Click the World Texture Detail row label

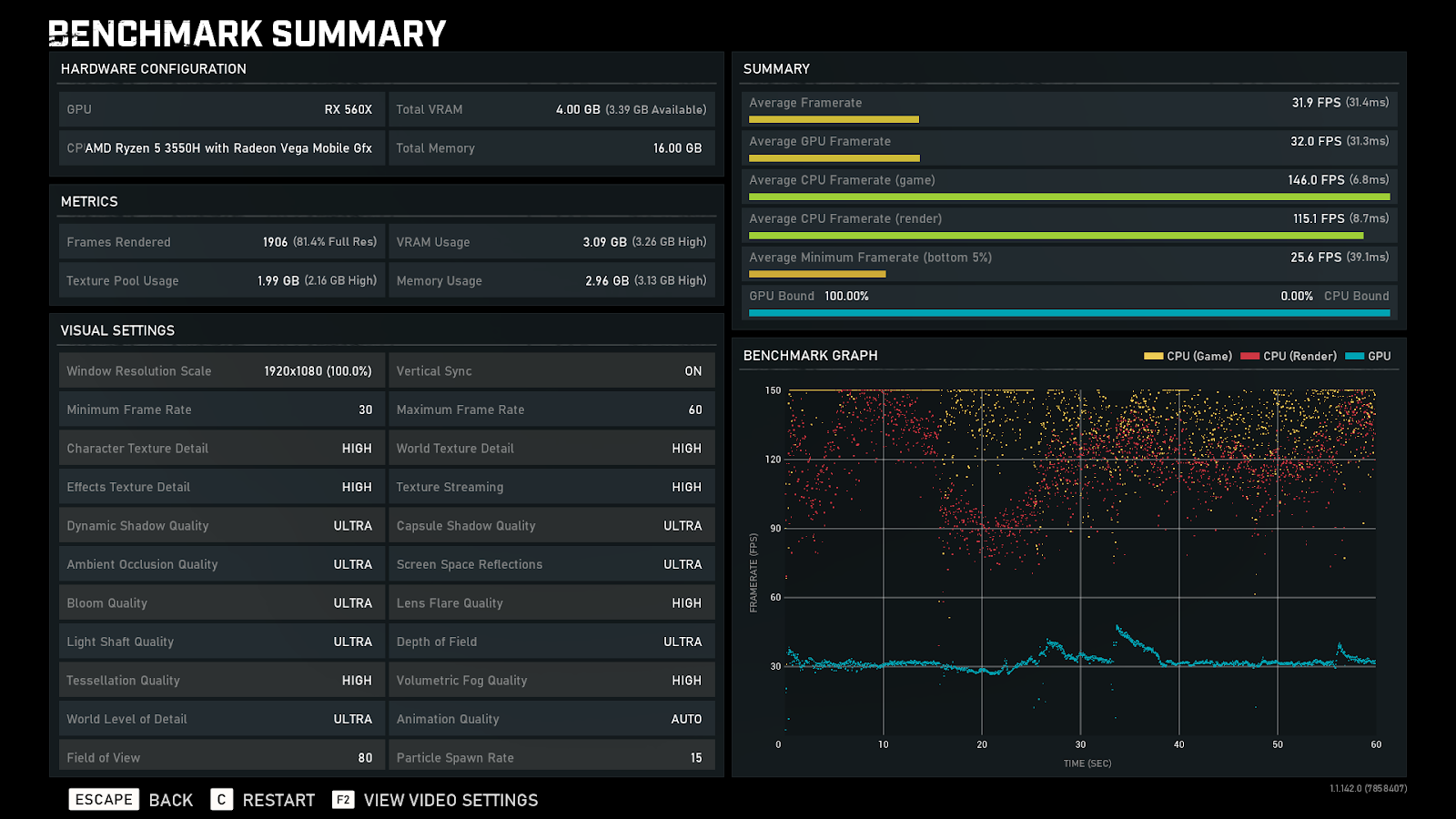pyautogui.click(x=455, y=449)
